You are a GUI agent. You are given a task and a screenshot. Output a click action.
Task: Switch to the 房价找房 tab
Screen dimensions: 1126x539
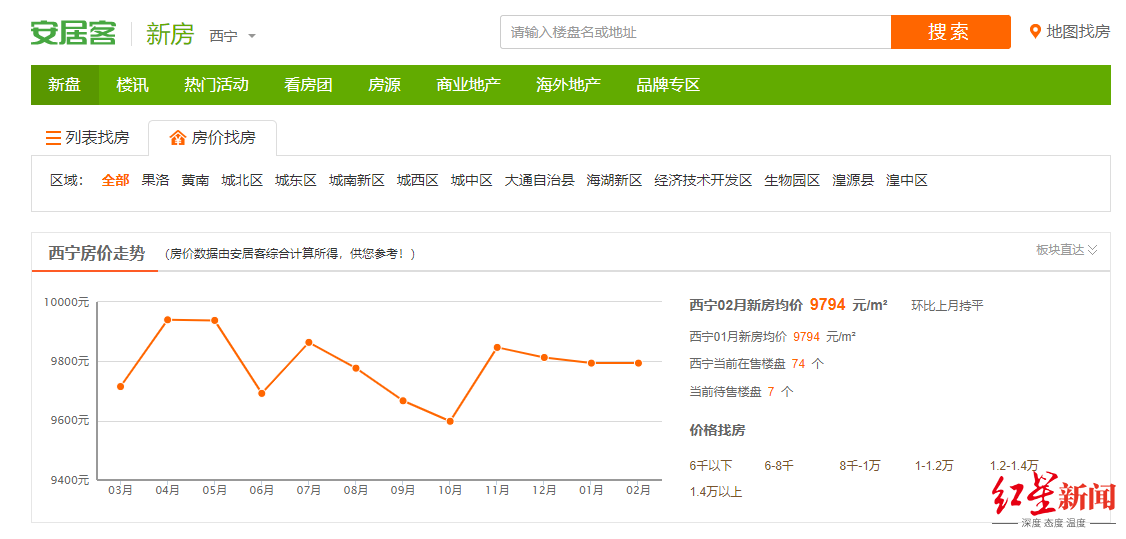pos(213,138)
